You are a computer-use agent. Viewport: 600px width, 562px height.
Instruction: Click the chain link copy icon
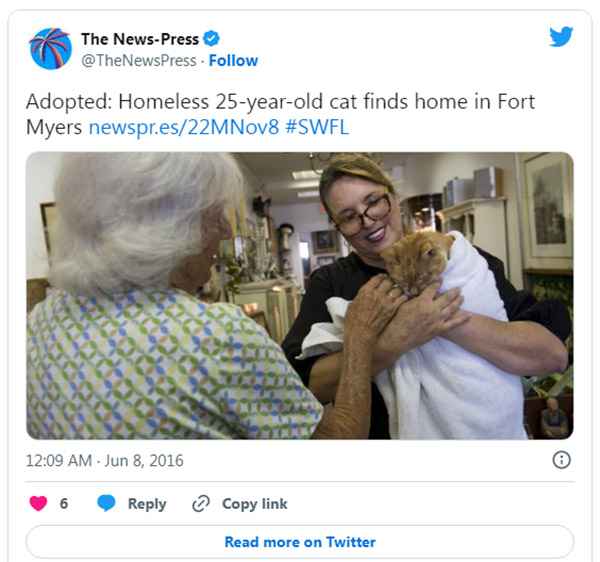201,503
